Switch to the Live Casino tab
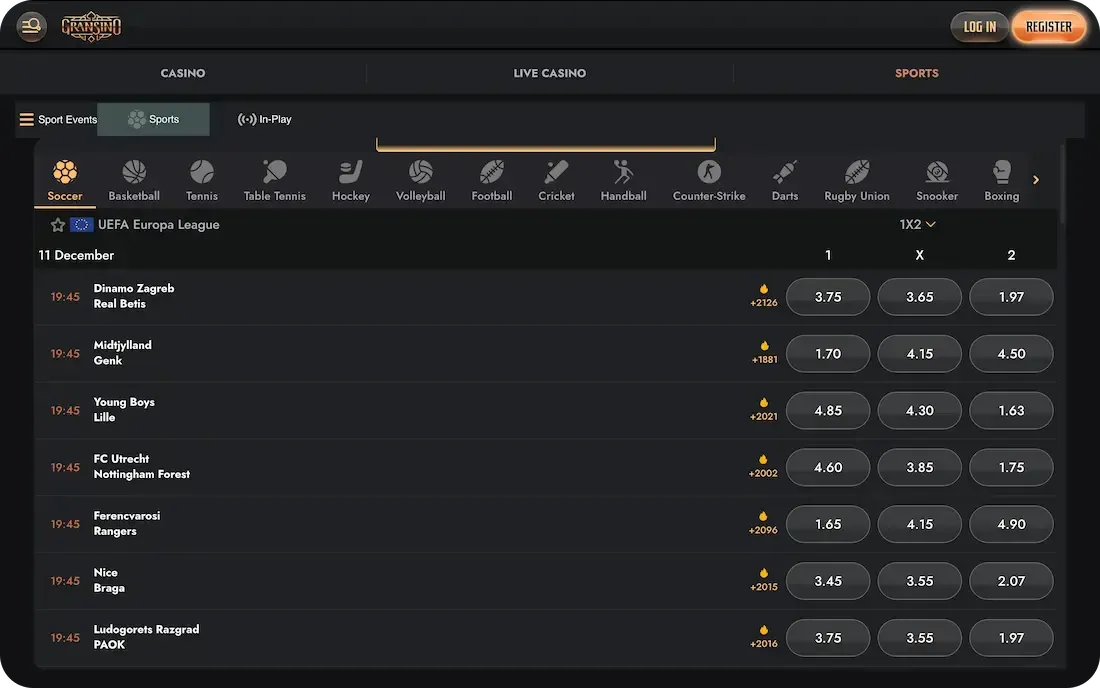The width and height of the screenshot is (1100, 688). (x=549, y=73)
